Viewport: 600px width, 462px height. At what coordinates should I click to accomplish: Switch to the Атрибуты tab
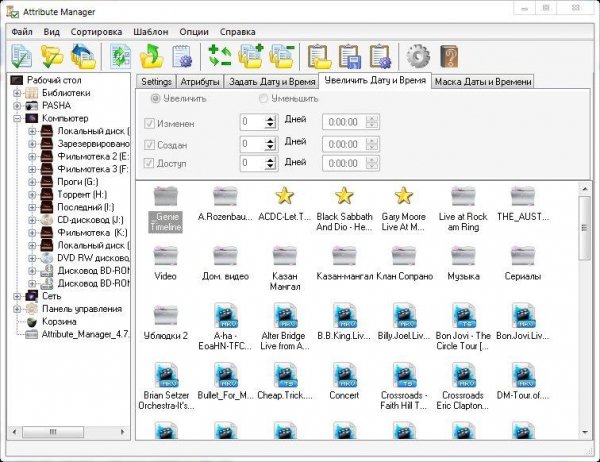click(x=200, y=82)
